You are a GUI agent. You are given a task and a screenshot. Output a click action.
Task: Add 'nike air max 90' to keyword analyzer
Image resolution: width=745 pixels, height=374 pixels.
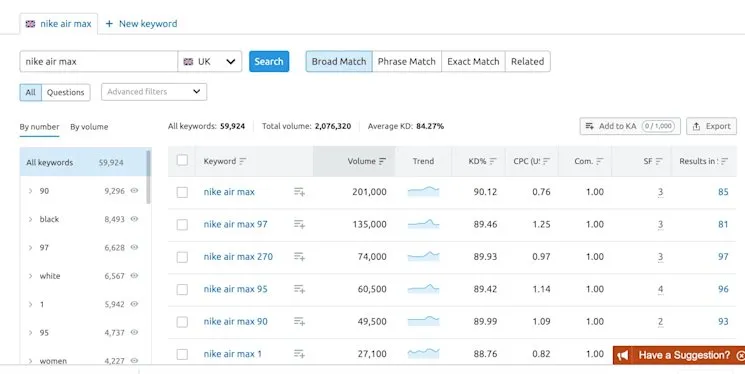click(299, 321)
